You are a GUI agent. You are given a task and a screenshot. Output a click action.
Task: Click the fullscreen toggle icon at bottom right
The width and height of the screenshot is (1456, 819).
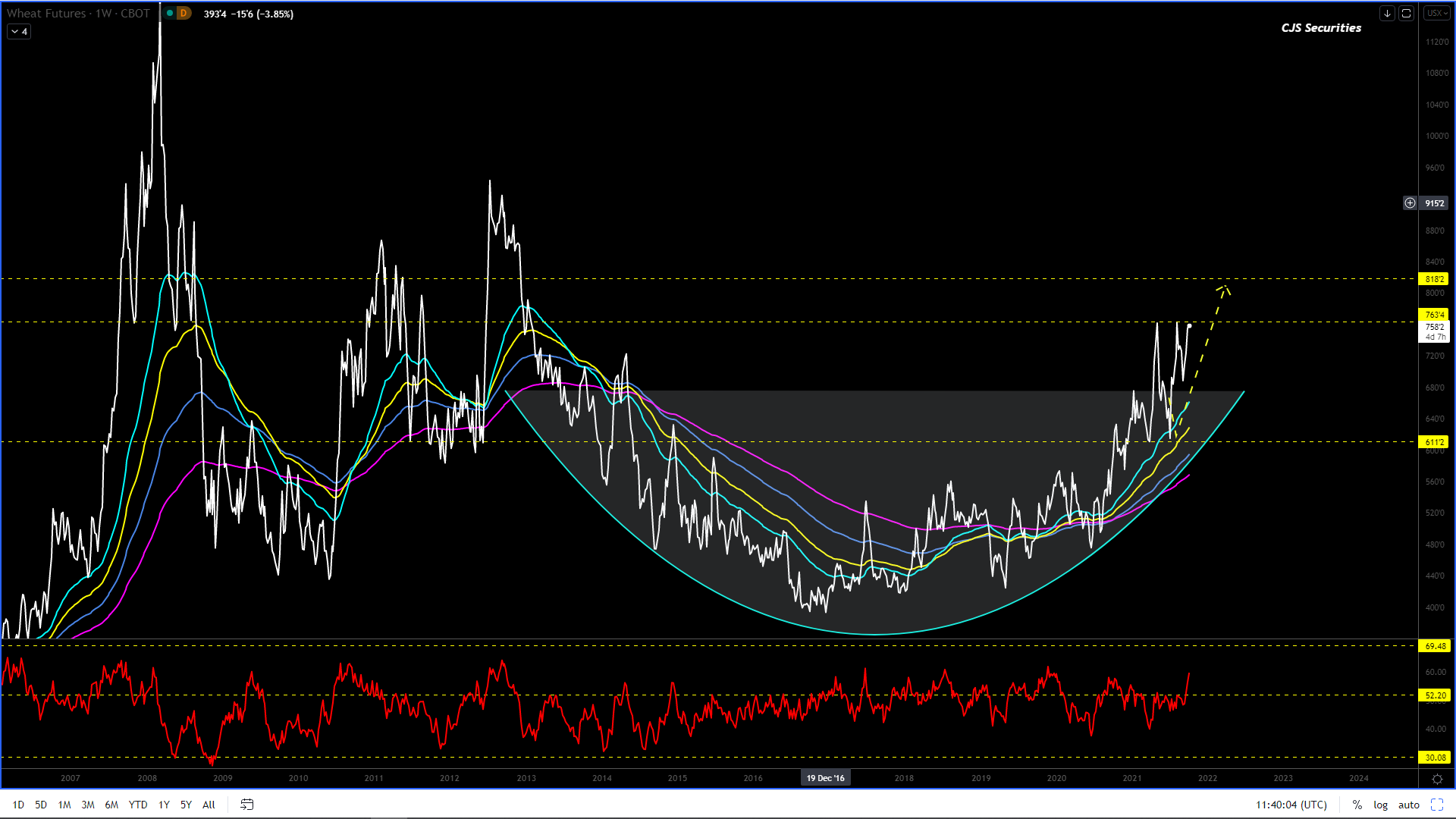1437,805
